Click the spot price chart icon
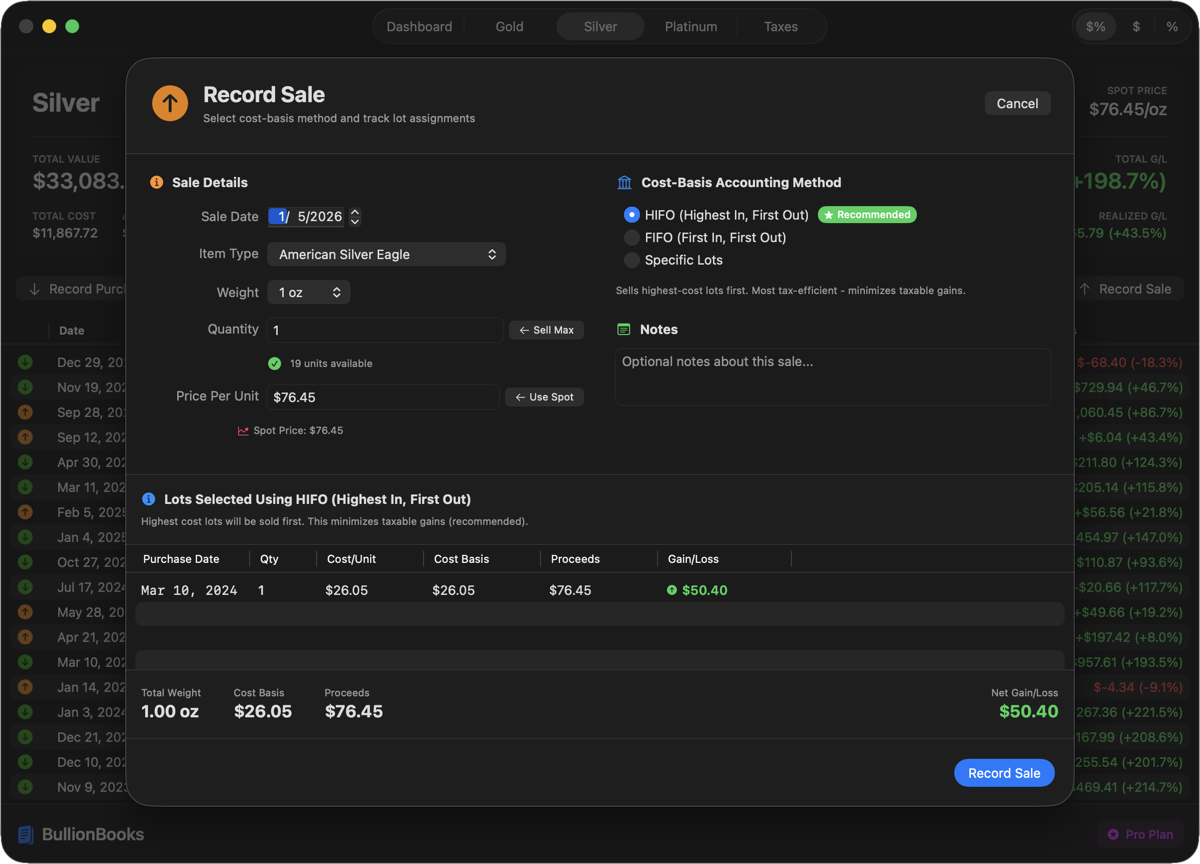1200x864 pixels. [x=243, y=431]
